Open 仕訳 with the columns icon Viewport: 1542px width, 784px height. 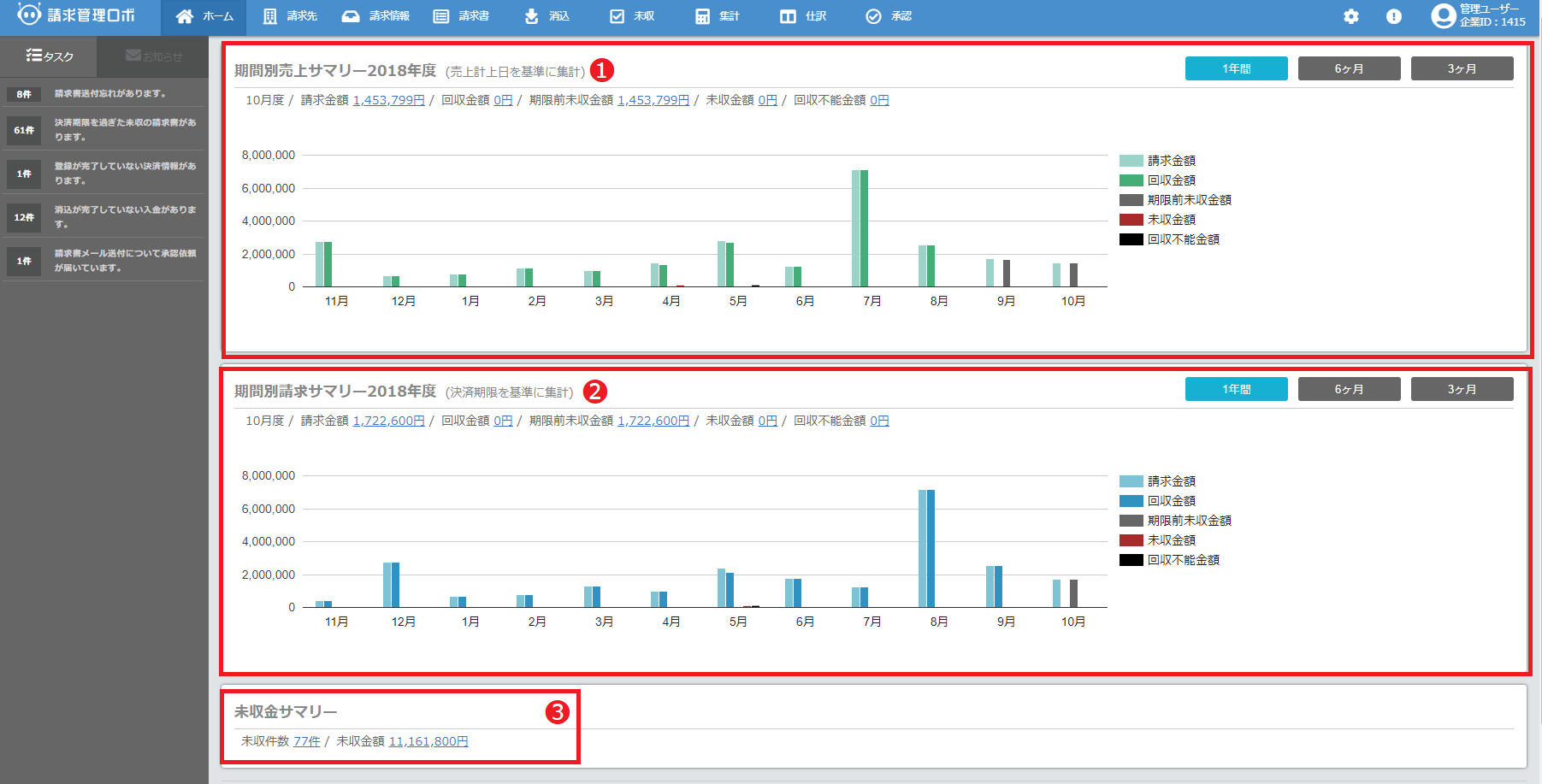point(788,16)
